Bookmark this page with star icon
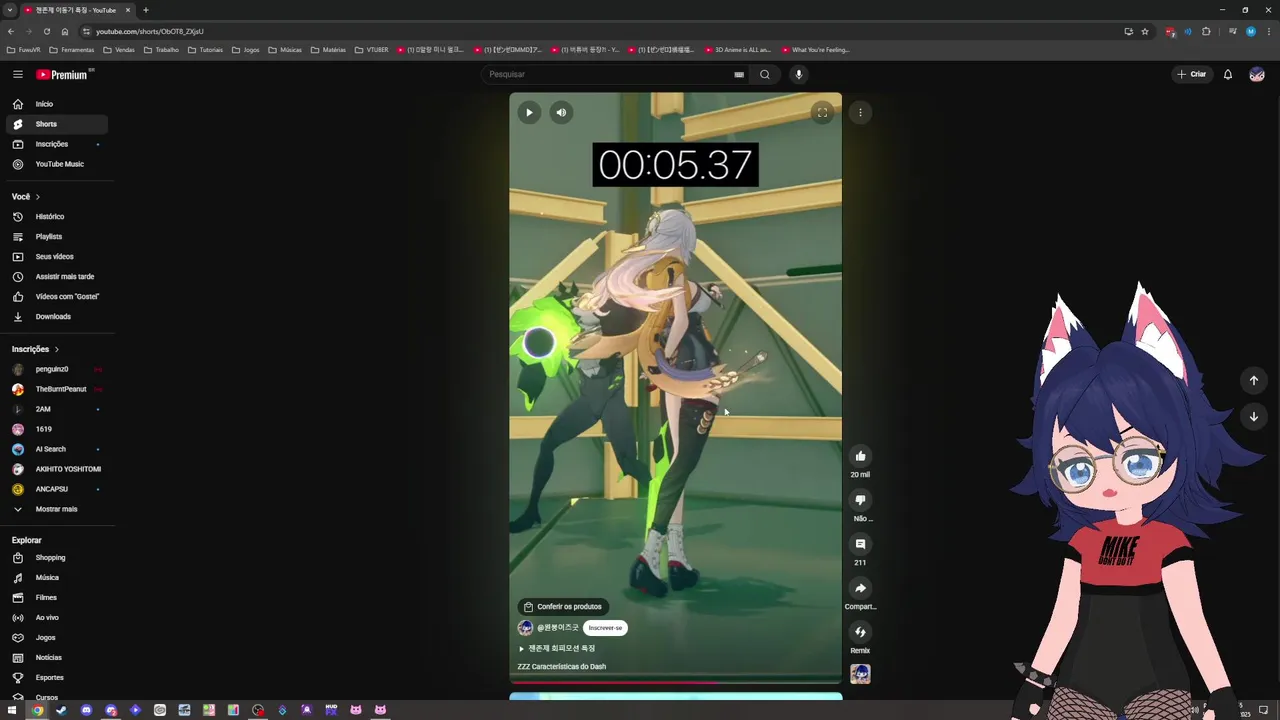This screenshot has height=720, width=1280. pyautogui.click(x=1145, y=31)
